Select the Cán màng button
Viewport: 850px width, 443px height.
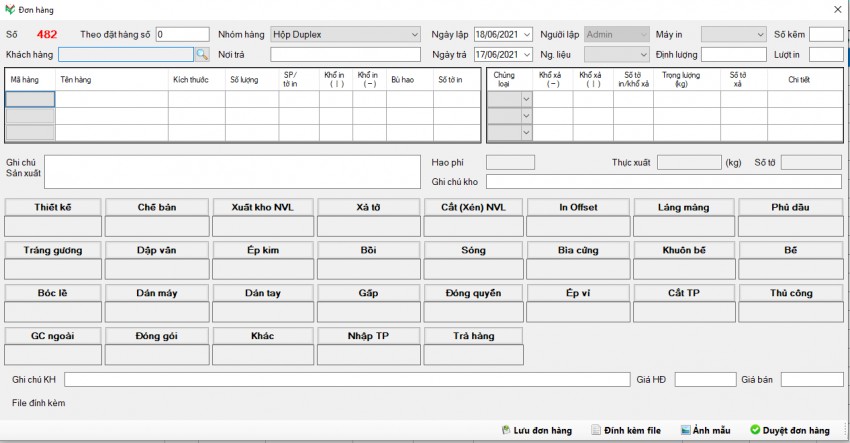(683, 207)
